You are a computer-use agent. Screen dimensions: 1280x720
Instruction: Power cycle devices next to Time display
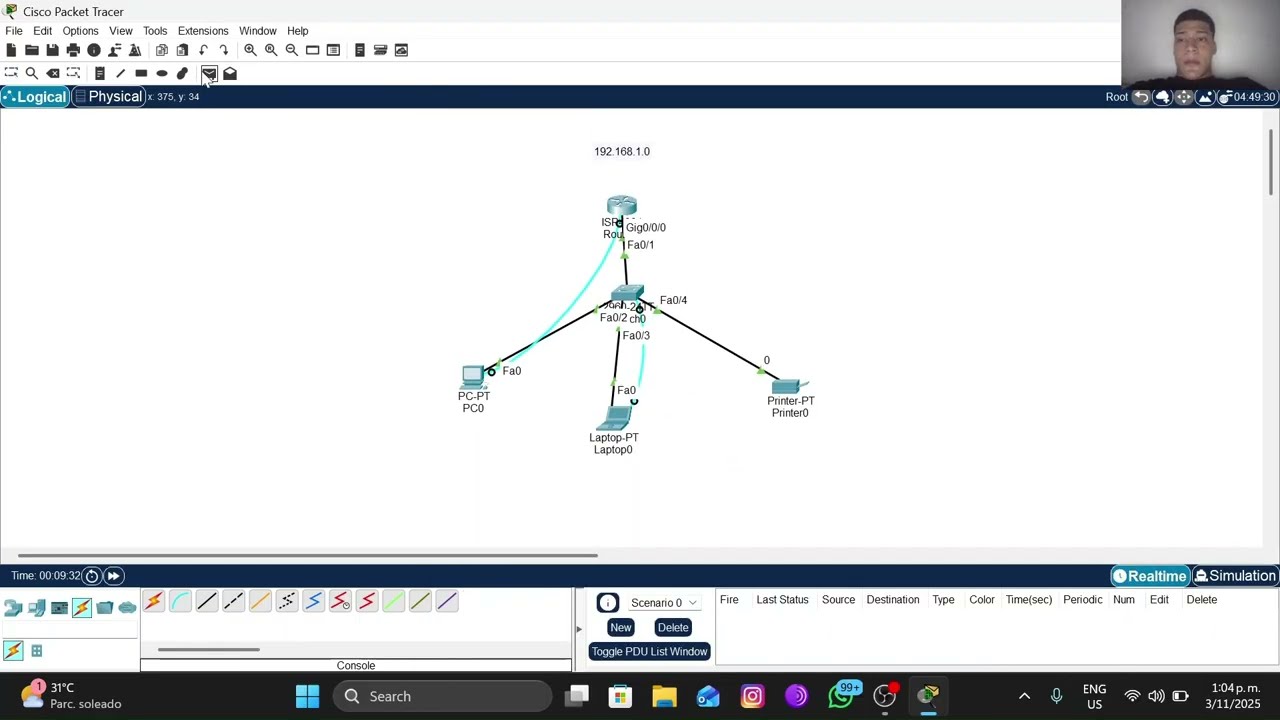point(92,576)
